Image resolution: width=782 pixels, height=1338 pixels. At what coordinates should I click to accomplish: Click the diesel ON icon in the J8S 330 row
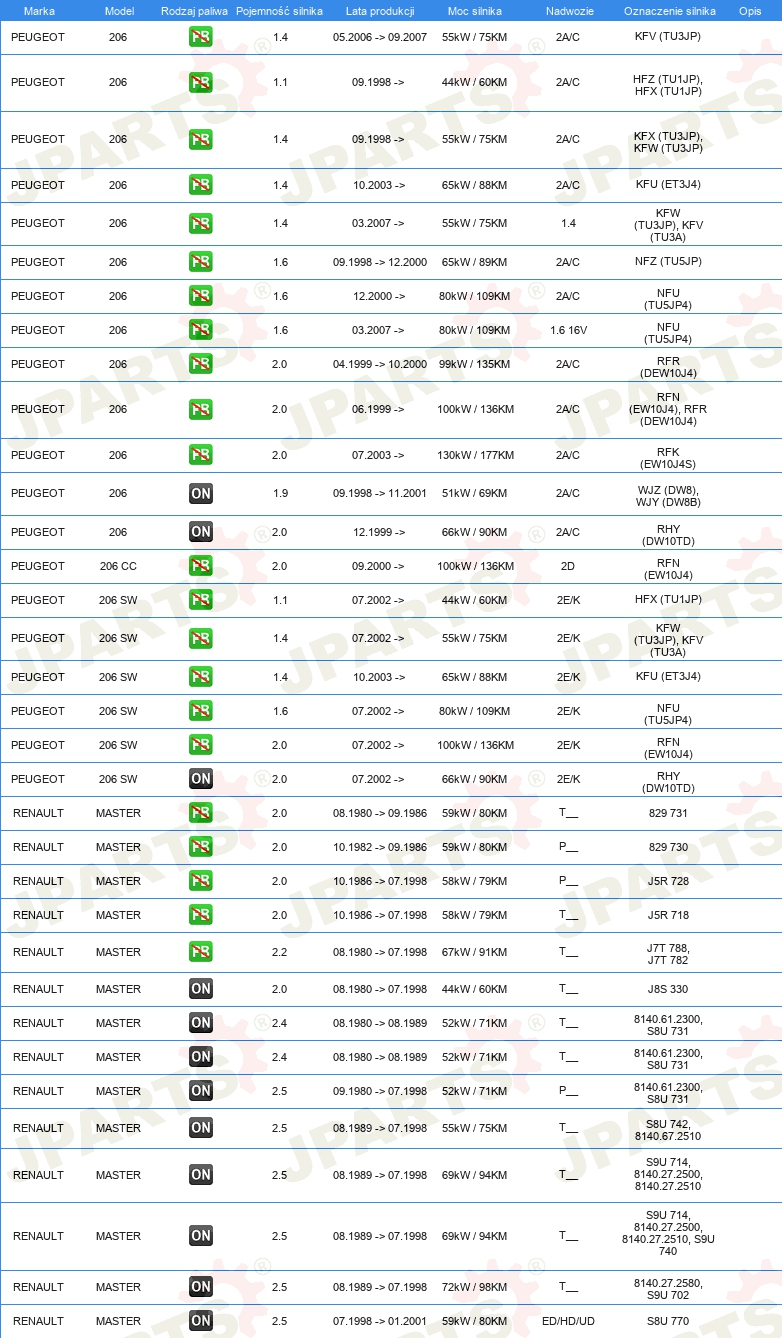click(x=201, y=990)
